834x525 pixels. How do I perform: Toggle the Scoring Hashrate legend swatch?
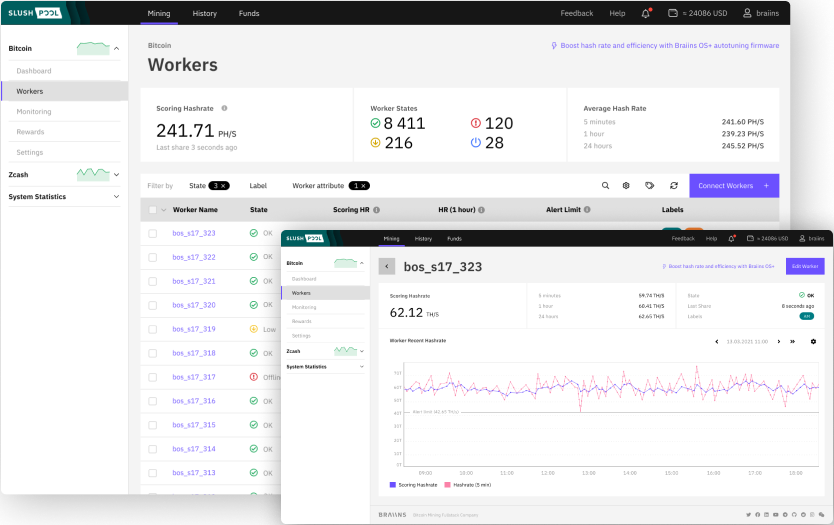point(394,484)
